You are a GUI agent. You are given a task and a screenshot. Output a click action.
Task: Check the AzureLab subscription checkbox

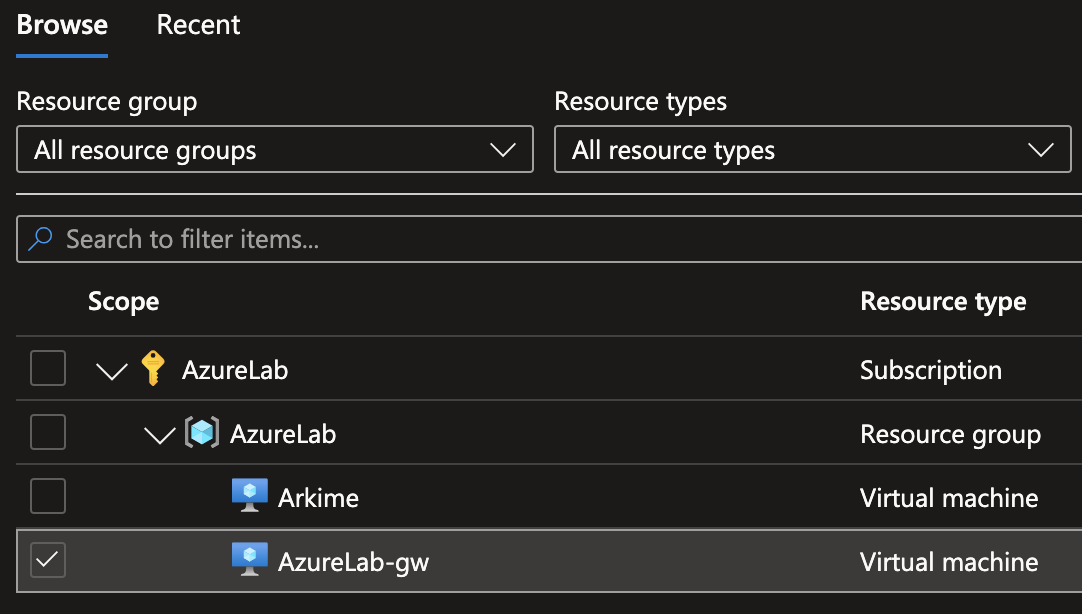coord(48,368)
